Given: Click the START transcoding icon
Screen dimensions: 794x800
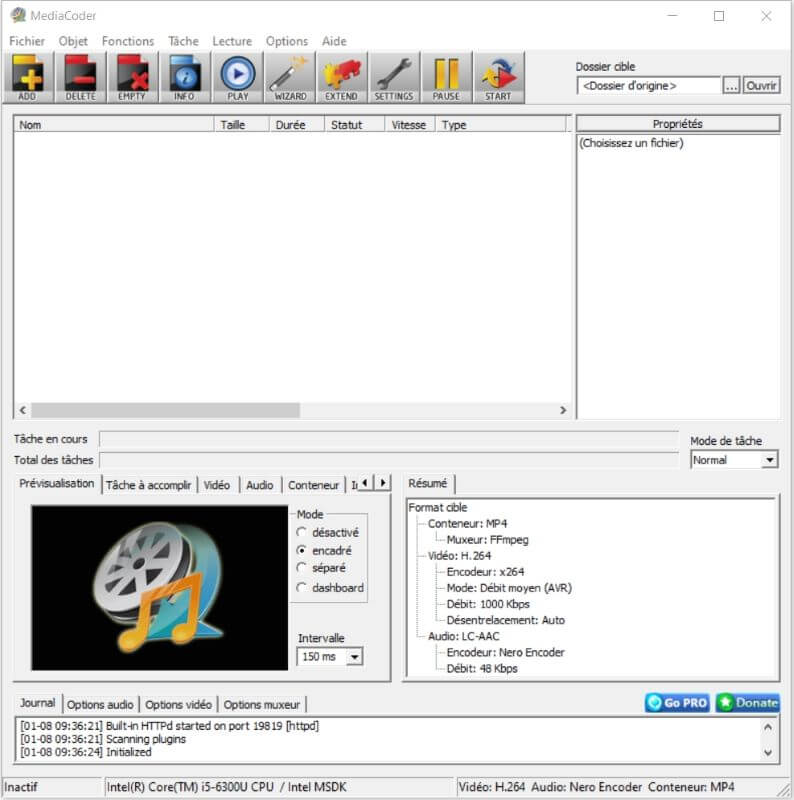Looking at the screenshot, I should coord(499,78).
